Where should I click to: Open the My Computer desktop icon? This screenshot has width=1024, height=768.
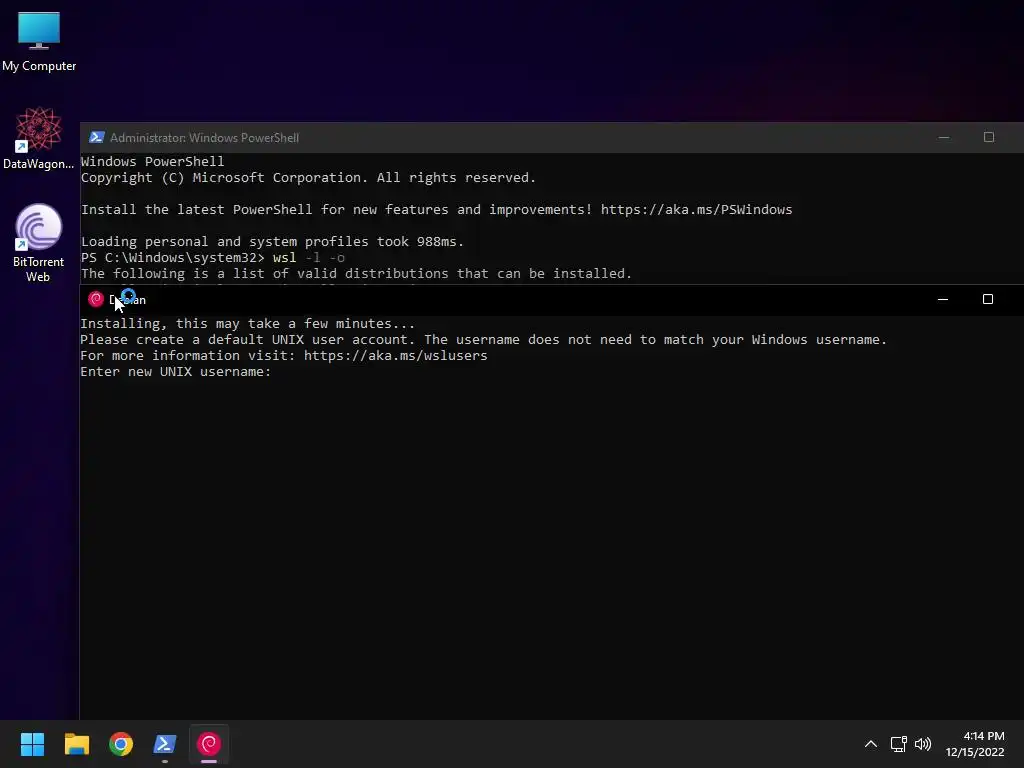(x=39, y=41)
